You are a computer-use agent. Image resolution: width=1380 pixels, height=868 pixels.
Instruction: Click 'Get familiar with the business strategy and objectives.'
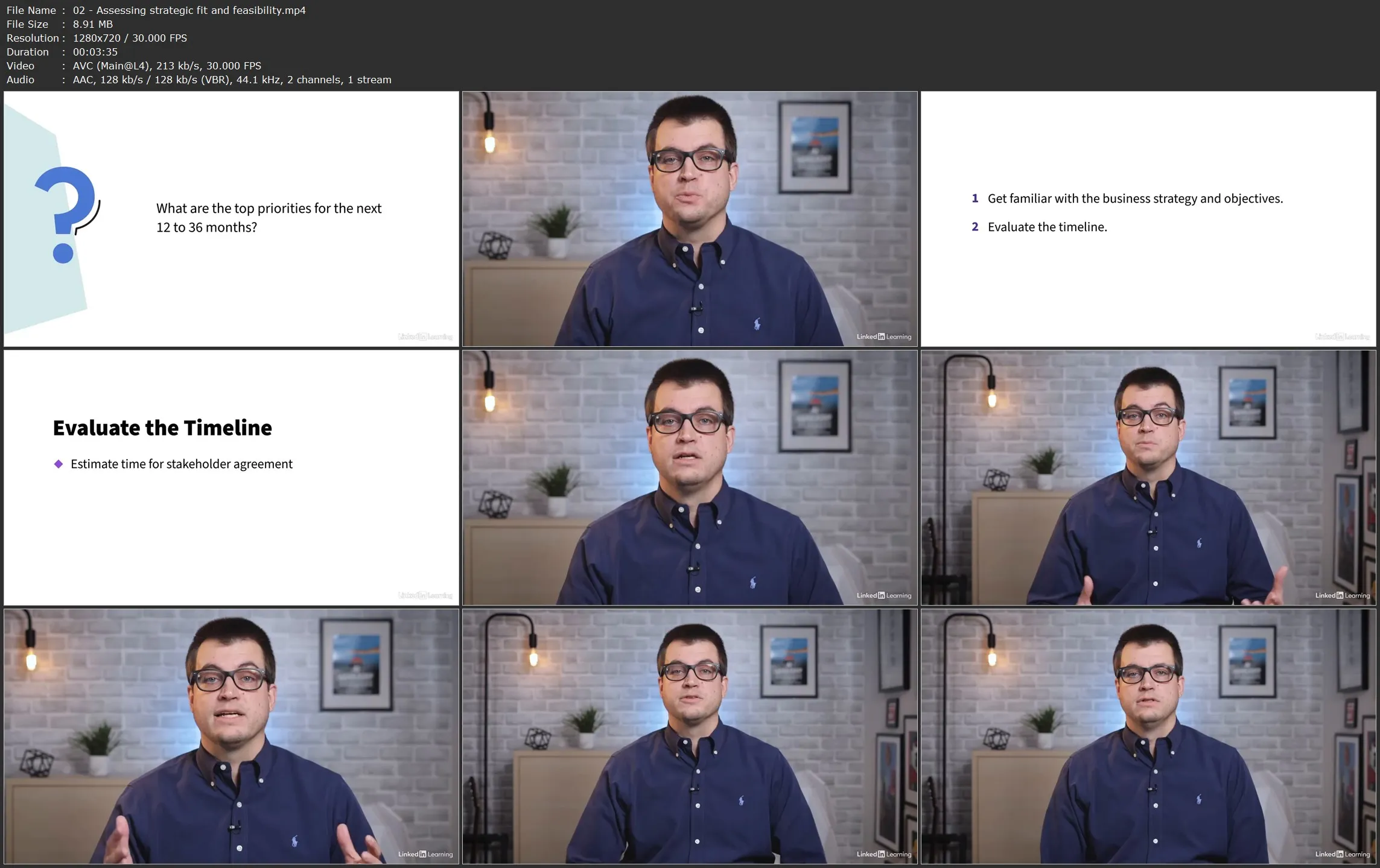point(1135,198)
